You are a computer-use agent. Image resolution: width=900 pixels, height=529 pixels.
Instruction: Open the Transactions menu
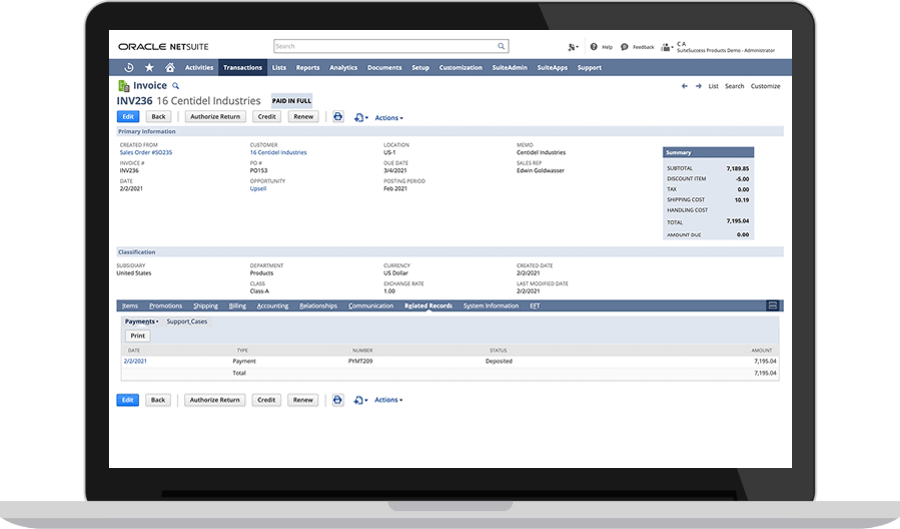(x=242, y=68)
